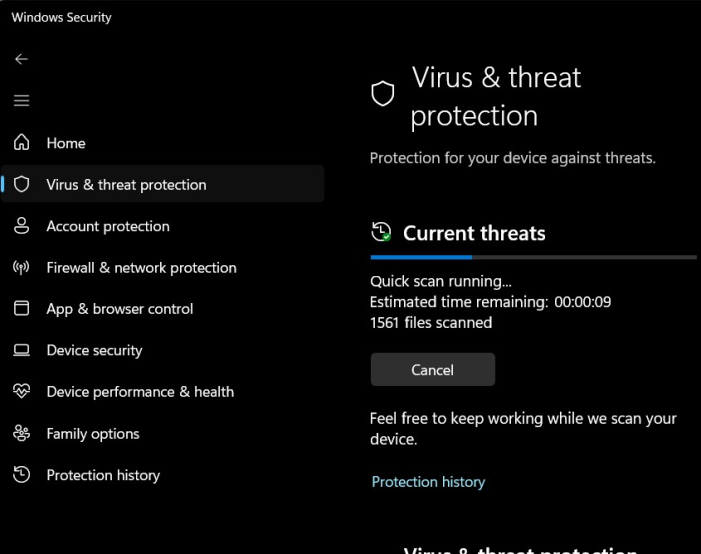Expand the hamburger navigation menu

[21, 101]
